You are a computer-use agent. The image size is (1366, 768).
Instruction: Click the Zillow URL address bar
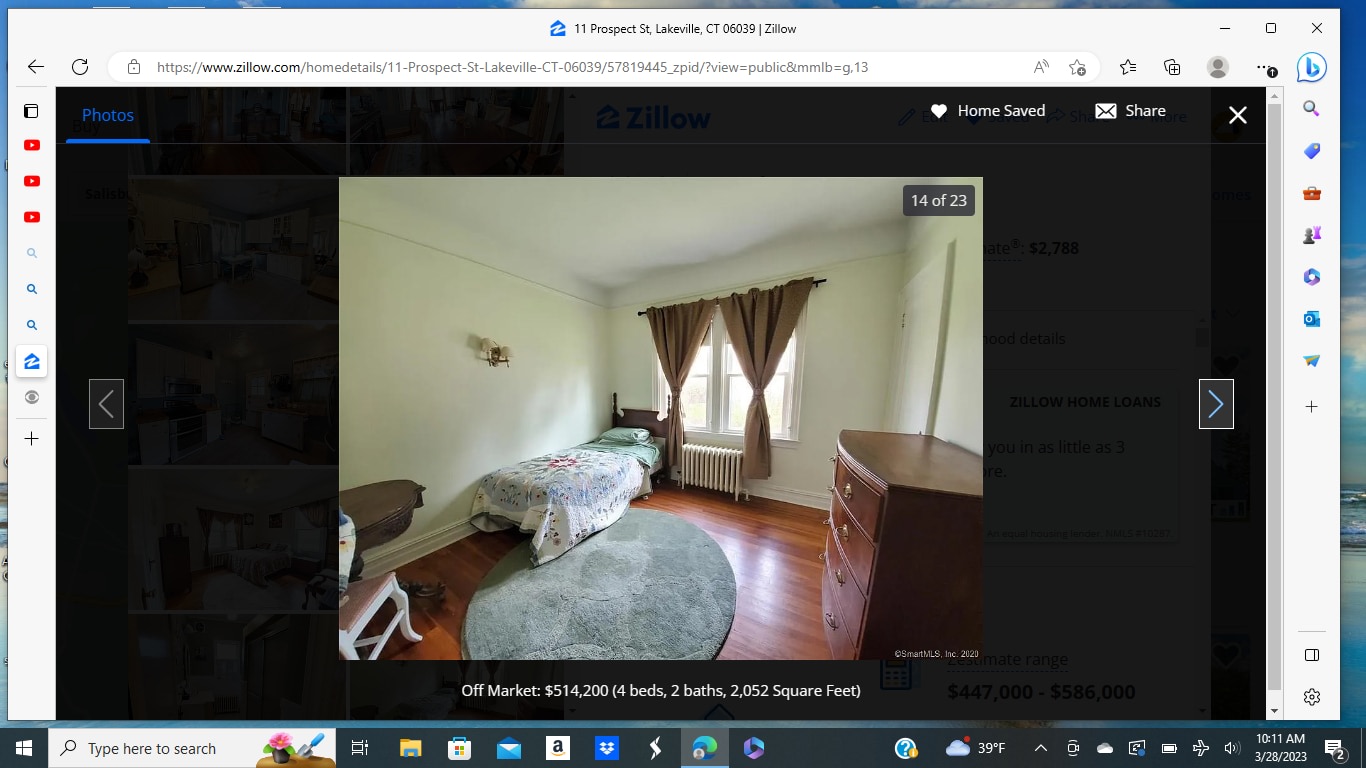click(512, 67)
